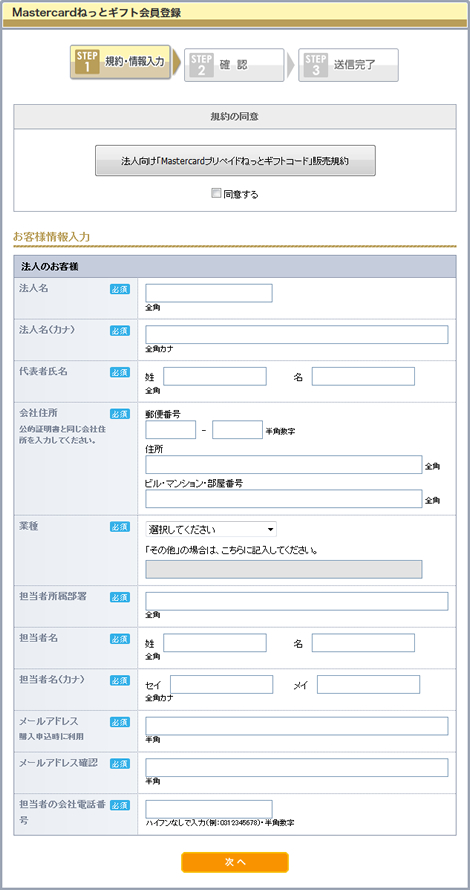Image resolution: width=470 pixels, height=890 pixels.
Task: Click the 法人のお客様 table header
Action: (235, 266)
